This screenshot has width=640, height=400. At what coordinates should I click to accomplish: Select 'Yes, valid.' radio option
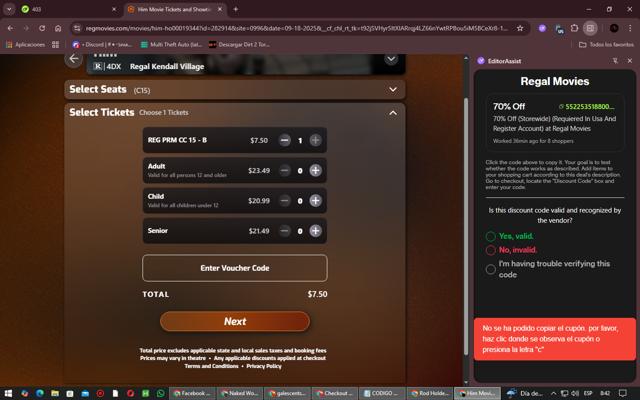[491, 236]
